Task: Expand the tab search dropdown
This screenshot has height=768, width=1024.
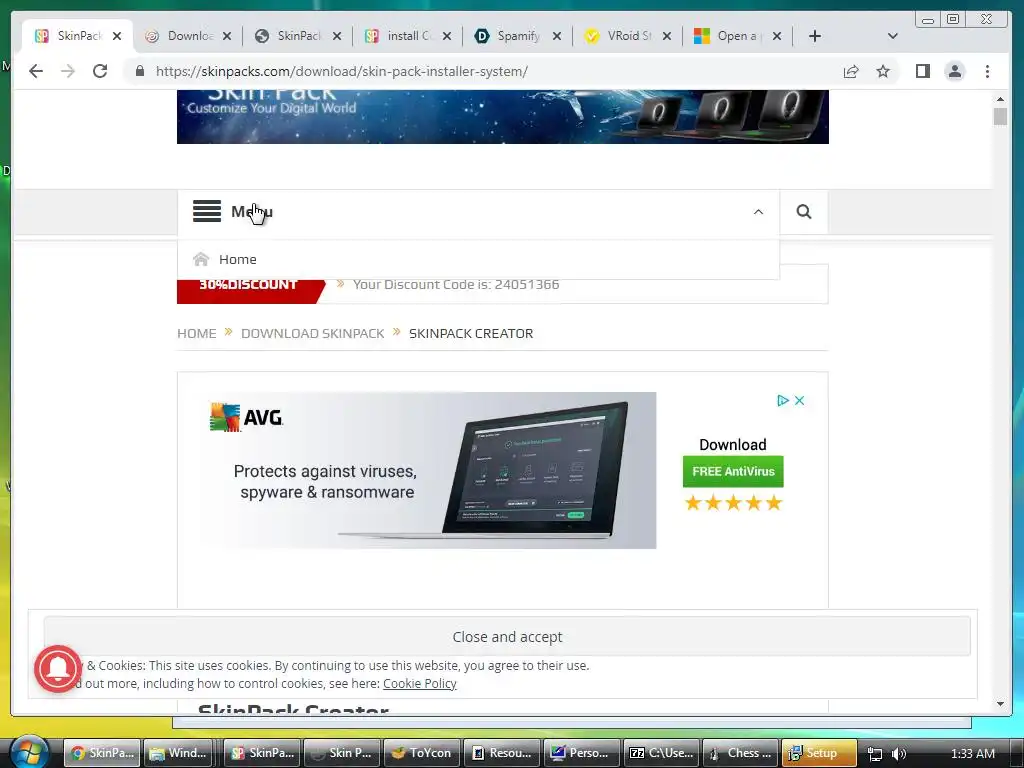Action: click(x=893, y=36)
